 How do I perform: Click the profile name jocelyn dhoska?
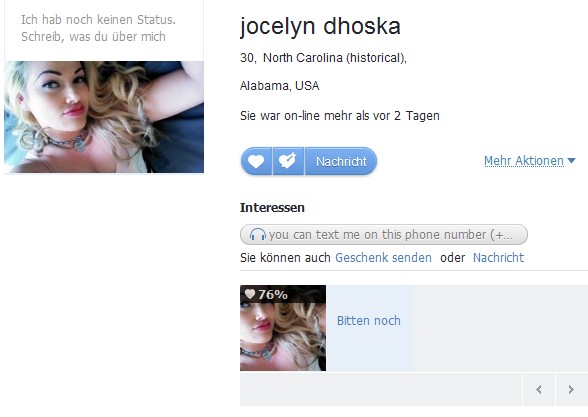320,26
